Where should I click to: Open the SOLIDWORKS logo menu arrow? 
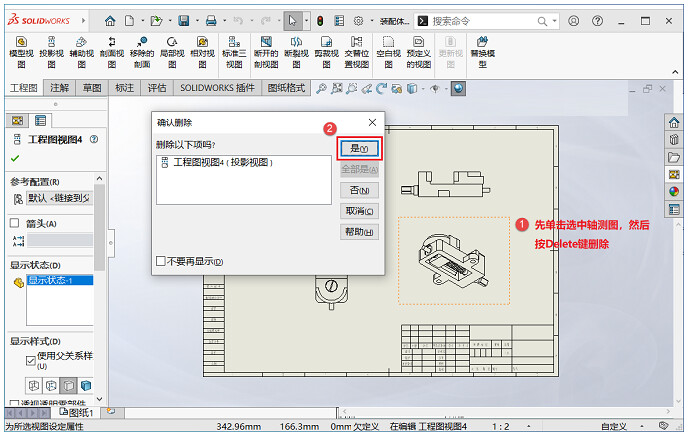point(82,20)
